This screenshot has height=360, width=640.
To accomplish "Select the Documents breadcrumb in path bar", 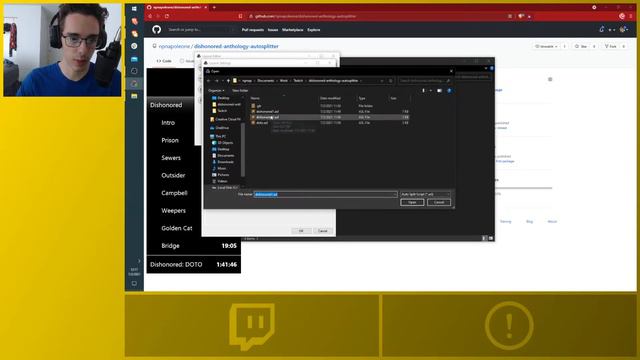I will pyautogui.click(x=266, y=81).
